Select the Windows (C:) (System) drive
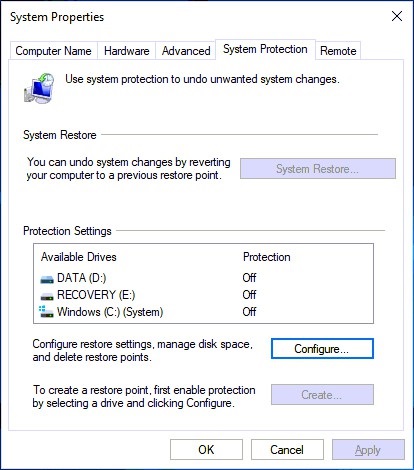 pos(203,312)
